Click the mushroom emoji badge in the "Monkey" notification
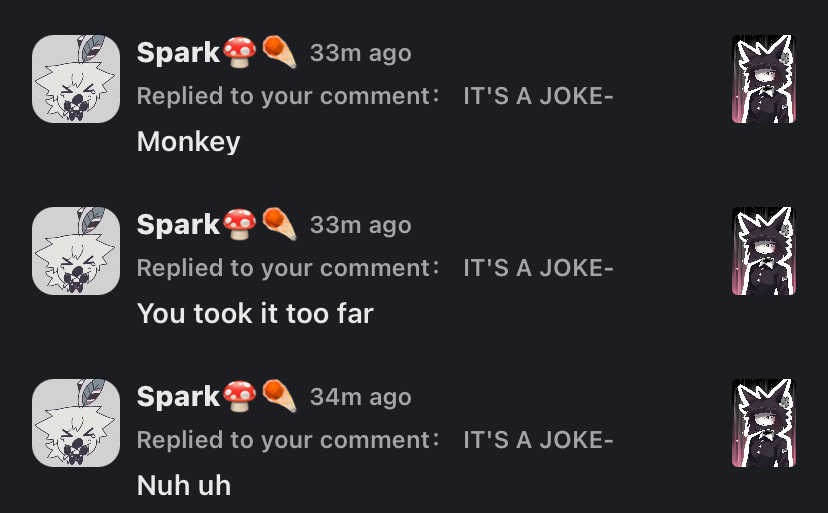This screenshot has height=513, width=828. click(x=241, y=53)
